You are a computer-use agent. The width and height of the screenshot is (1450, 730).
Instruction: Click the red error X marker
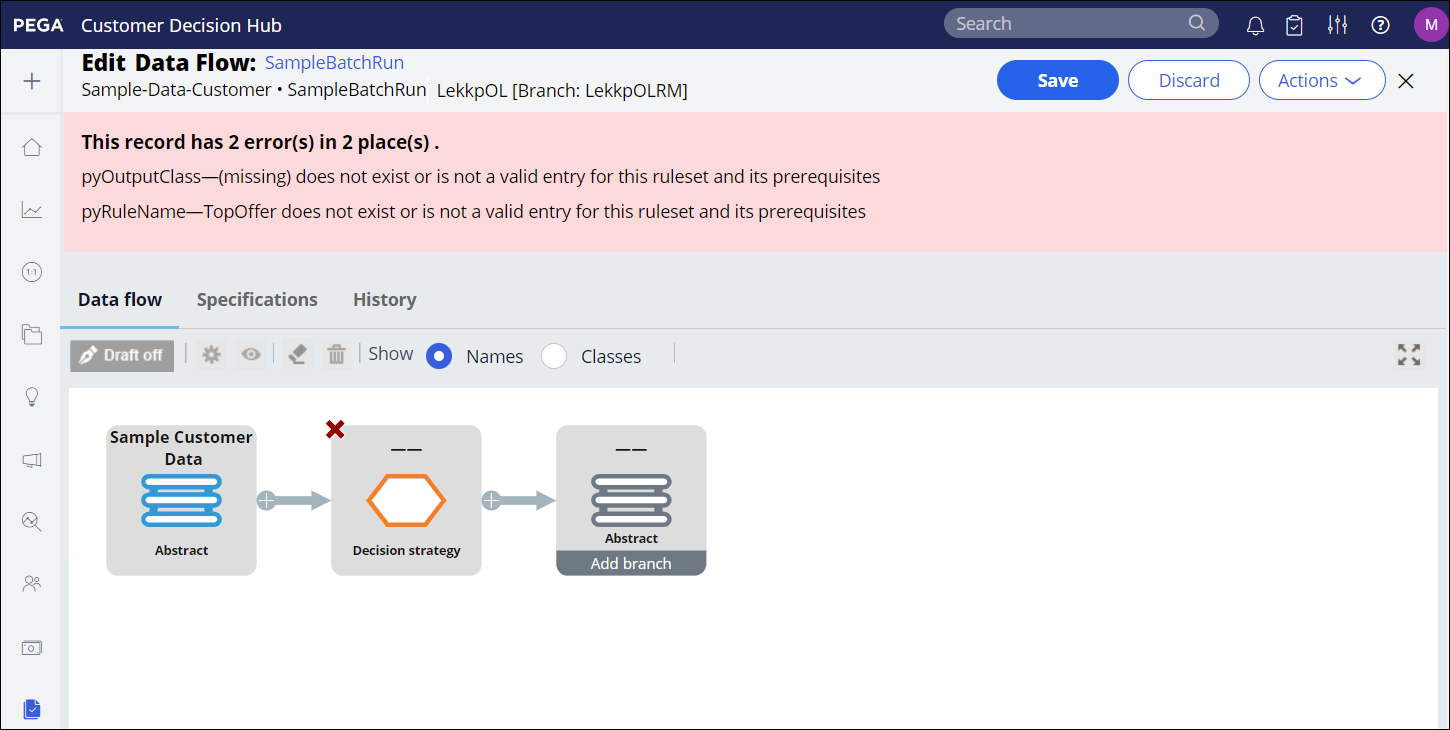335,429
